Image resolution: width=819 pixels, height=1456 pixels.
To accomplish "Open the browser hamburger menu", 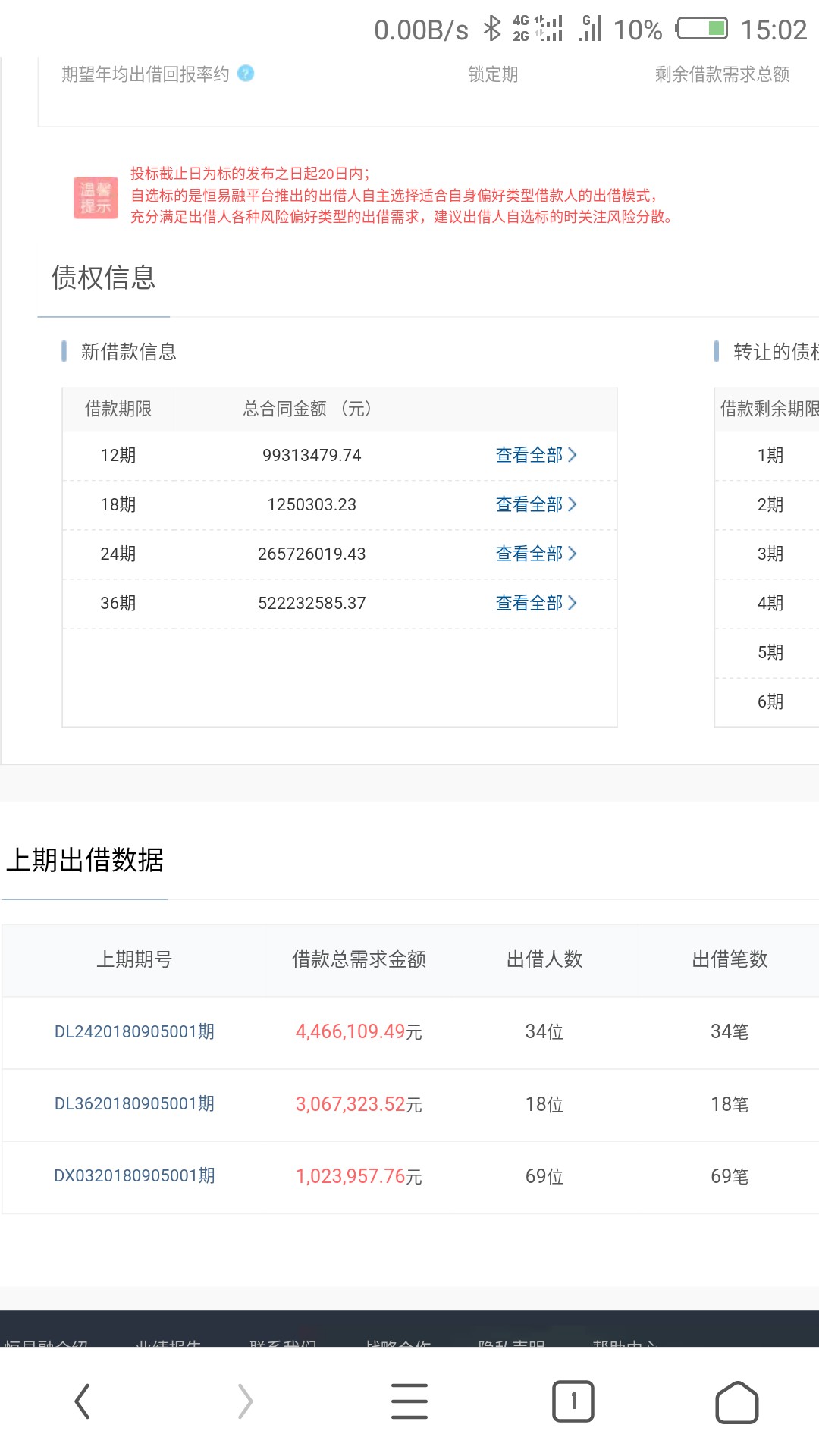I will pos(409,1401).
